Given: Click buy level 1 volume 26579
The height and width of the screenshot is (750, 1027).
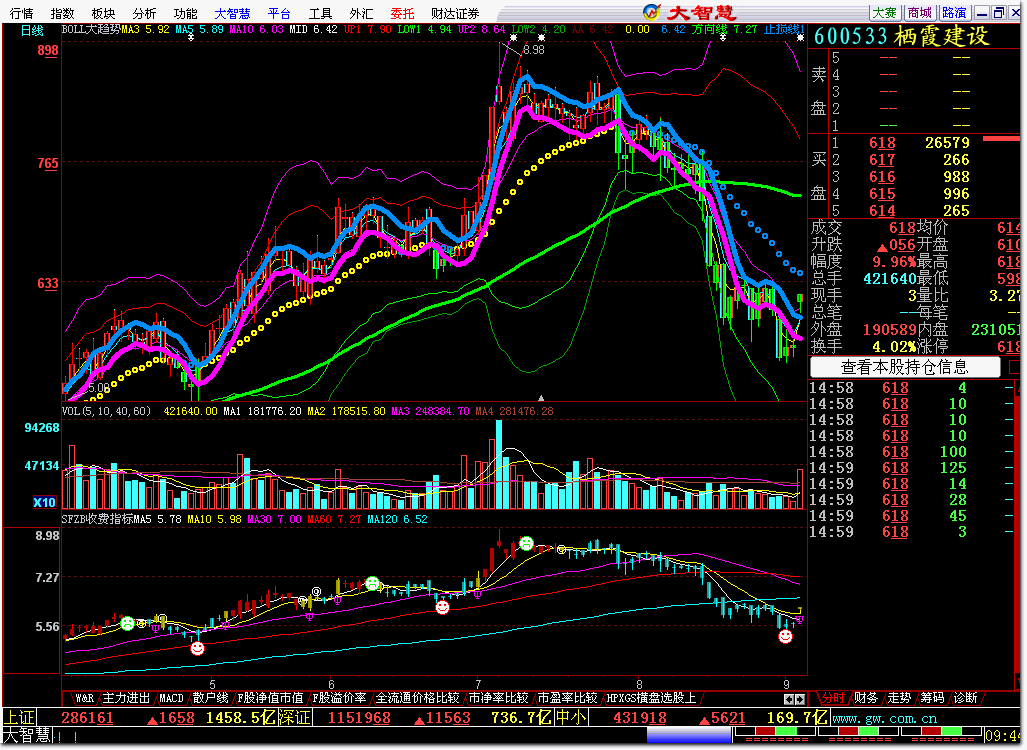Looking at the screenshot, I should coord(947,143).
